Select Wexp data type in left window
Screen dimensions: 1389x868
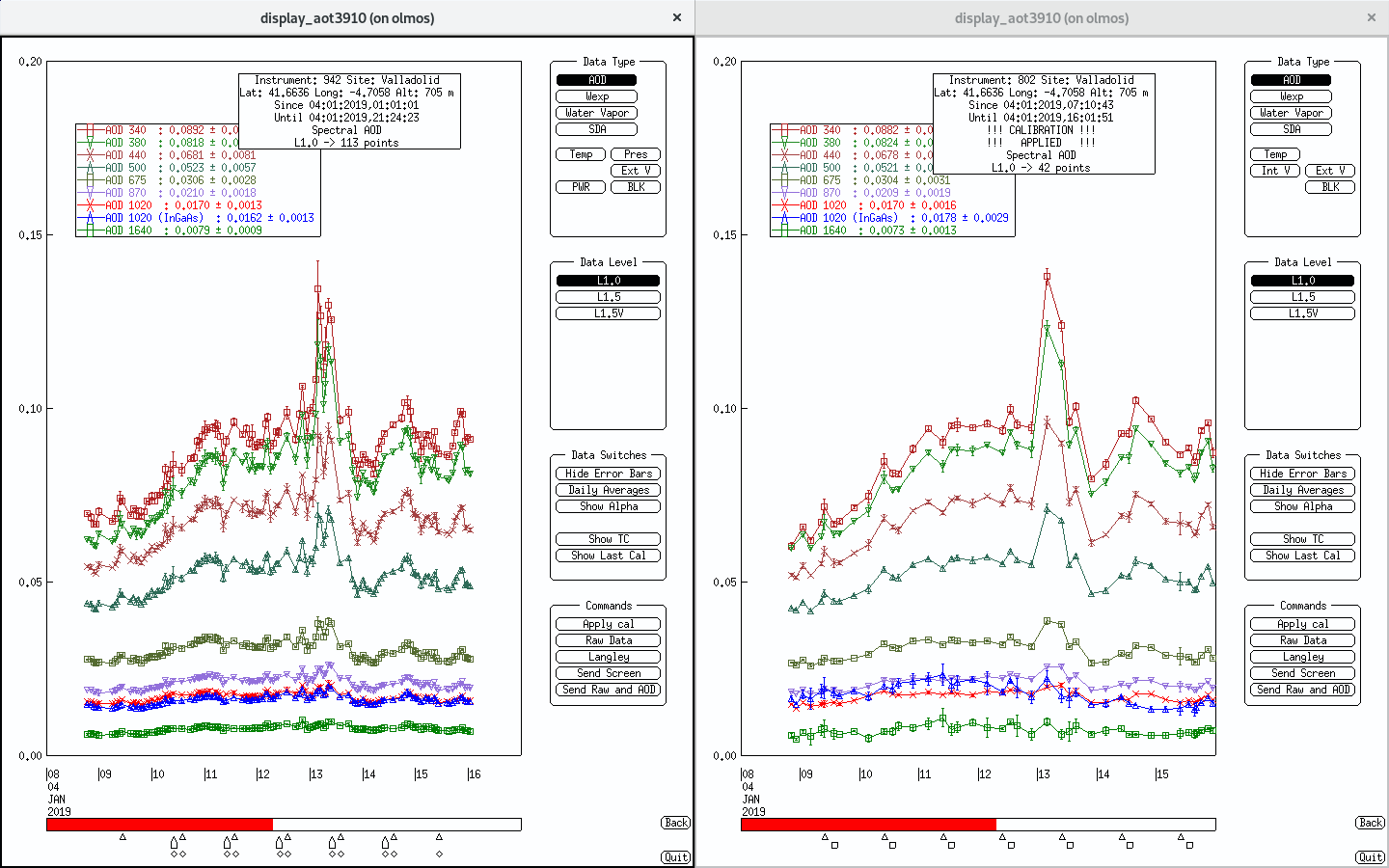tap(596, 96)
